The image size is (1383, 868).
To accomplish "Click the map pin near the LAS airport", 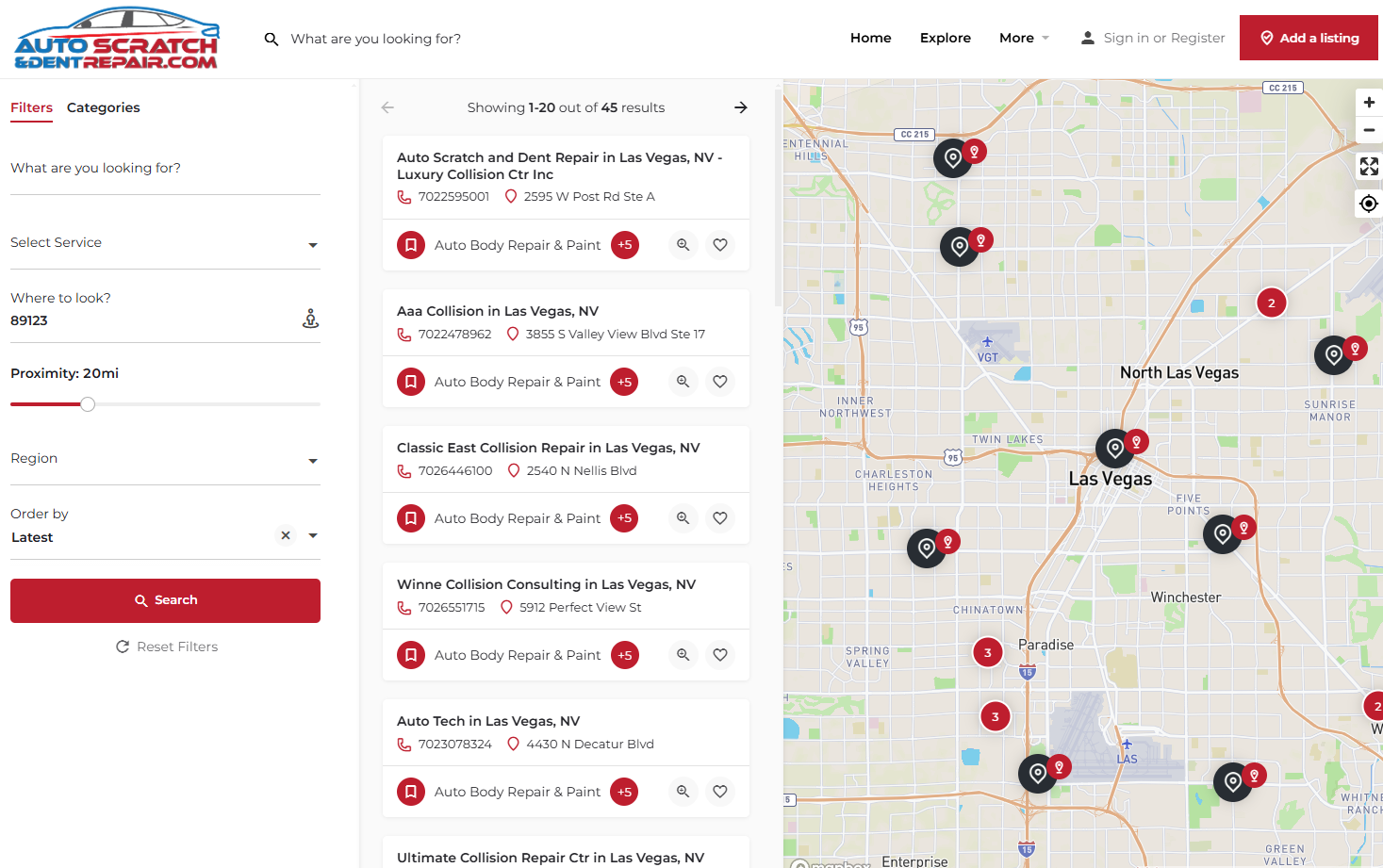I will tap(1038, 773).
